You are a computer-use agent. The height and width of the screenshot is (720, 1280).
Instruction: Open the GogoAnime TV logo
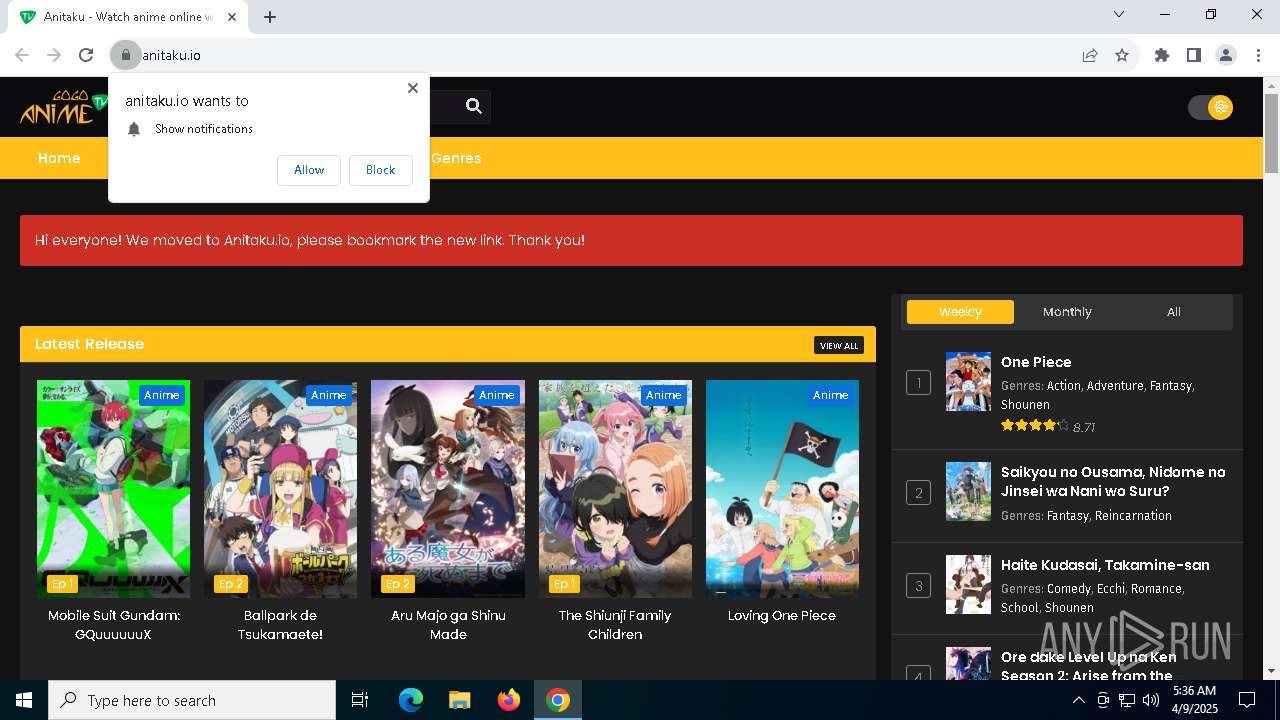(63, 107)
